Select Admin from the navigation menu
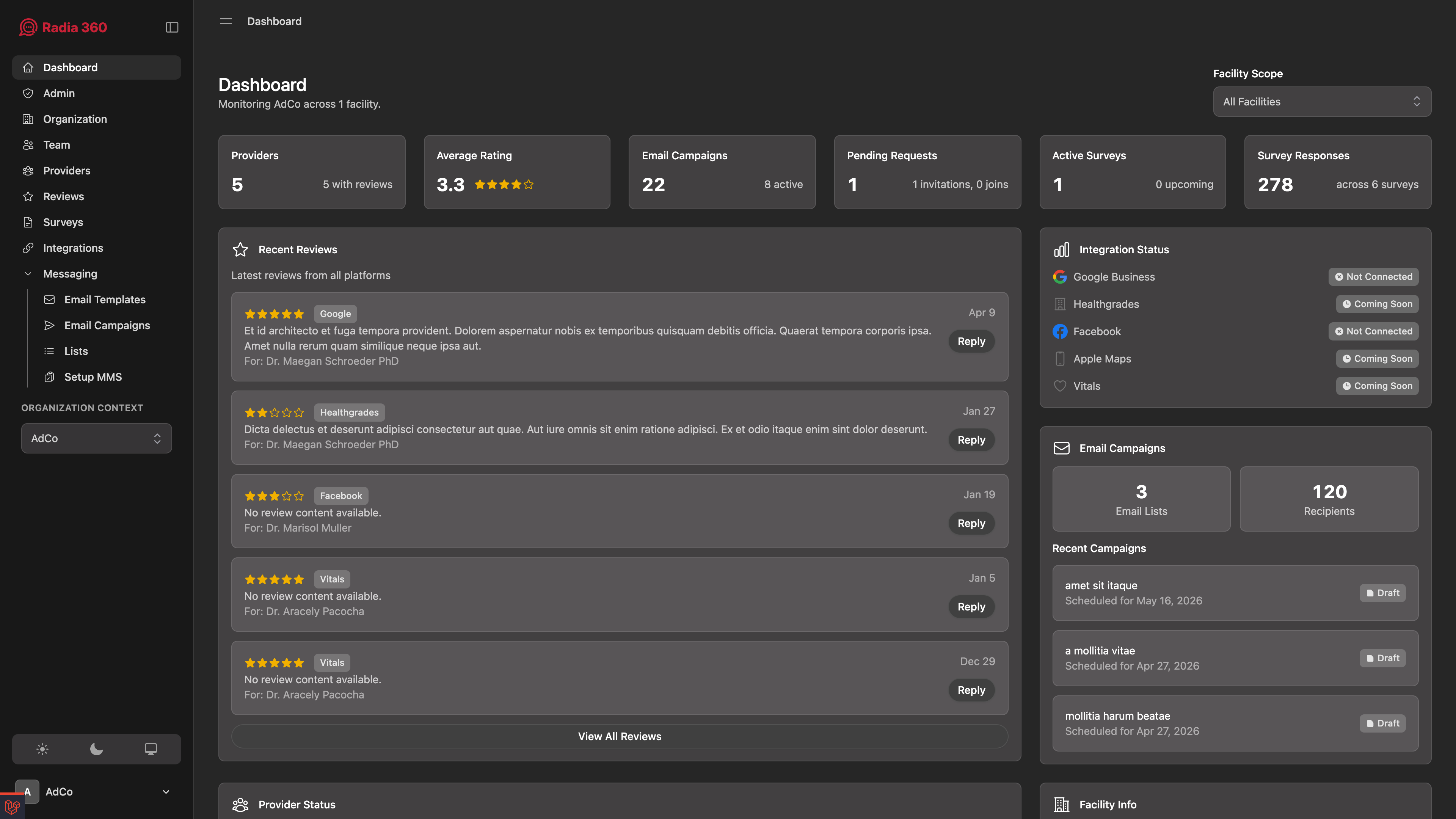 (59, 93)
